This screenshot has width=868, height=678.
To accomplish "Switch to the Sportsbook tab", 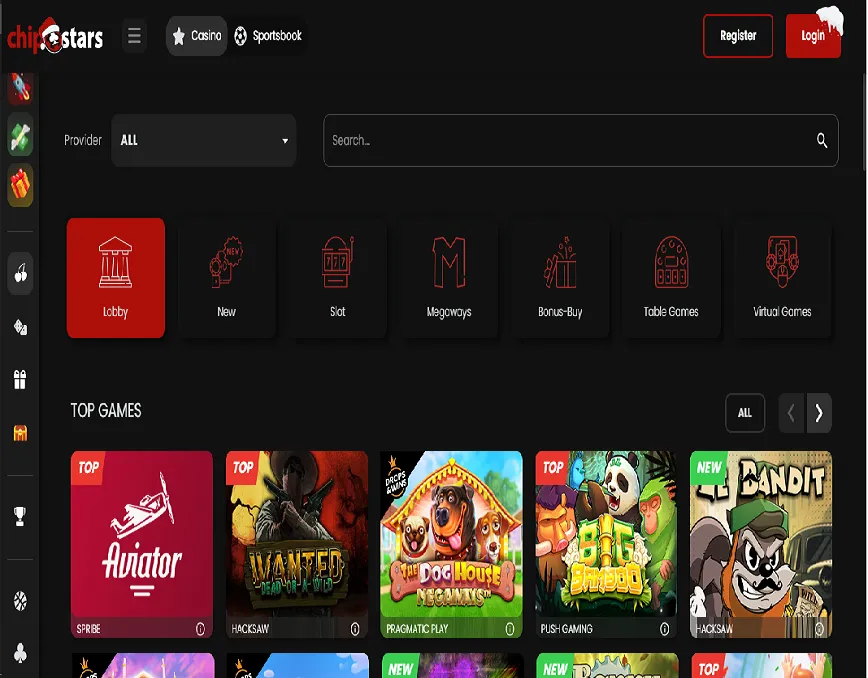I will coord(267,36).
